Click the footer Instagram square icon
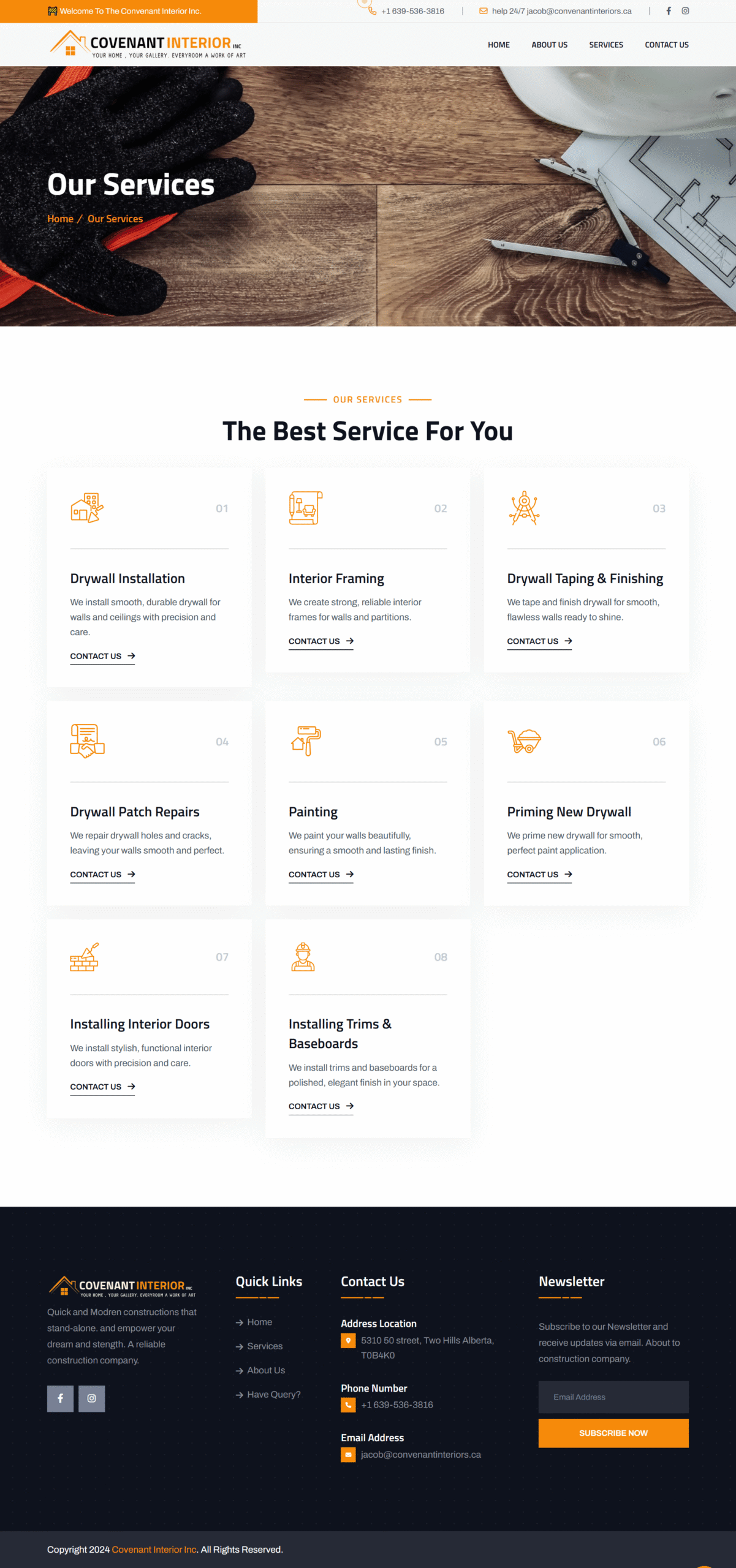 tap(92, 1398)
